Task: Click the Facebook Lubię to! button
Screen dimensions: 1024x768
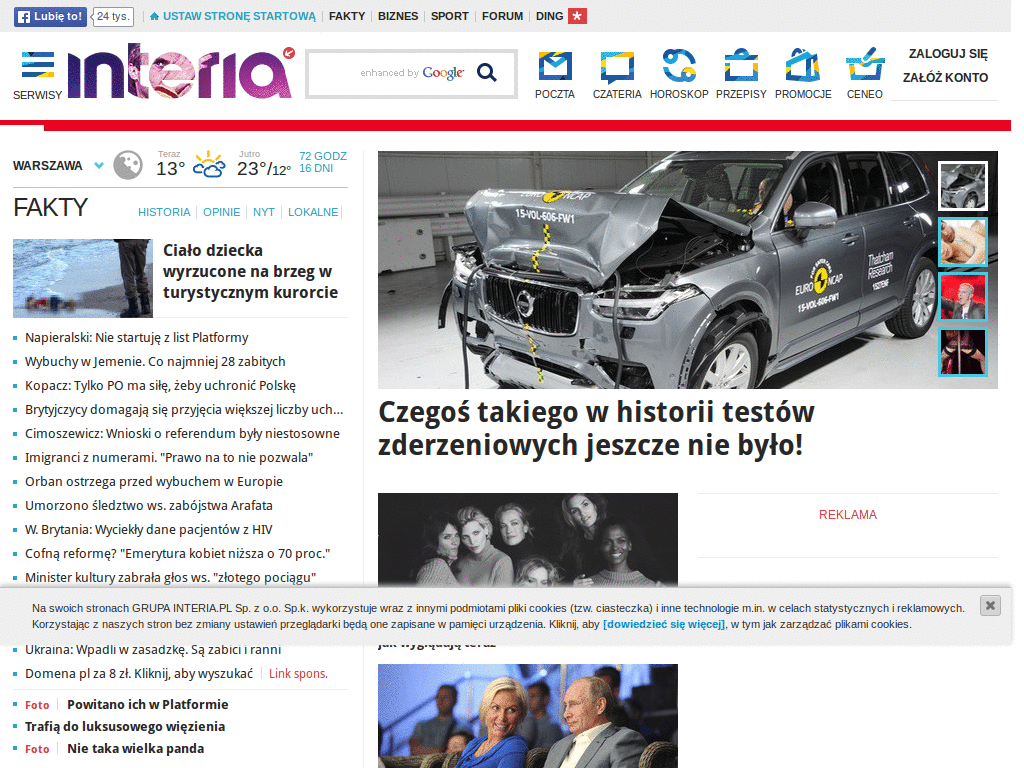Action: point(50,16)
